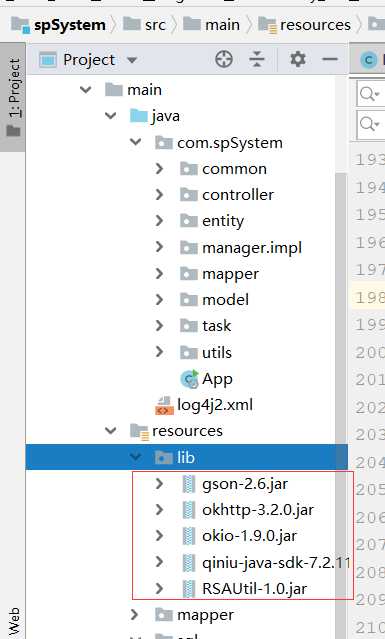Click line number 204 in editor gutter
The width and height of the screenshot is (385, 639).
pos(370,462)
